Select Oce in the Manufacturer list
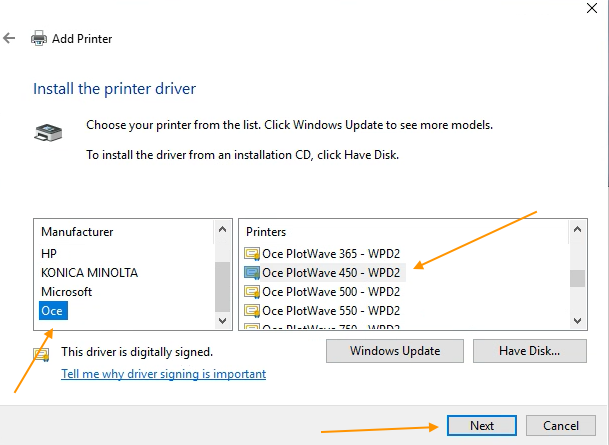This screenshot has width=609, height=445. (53, 311)
